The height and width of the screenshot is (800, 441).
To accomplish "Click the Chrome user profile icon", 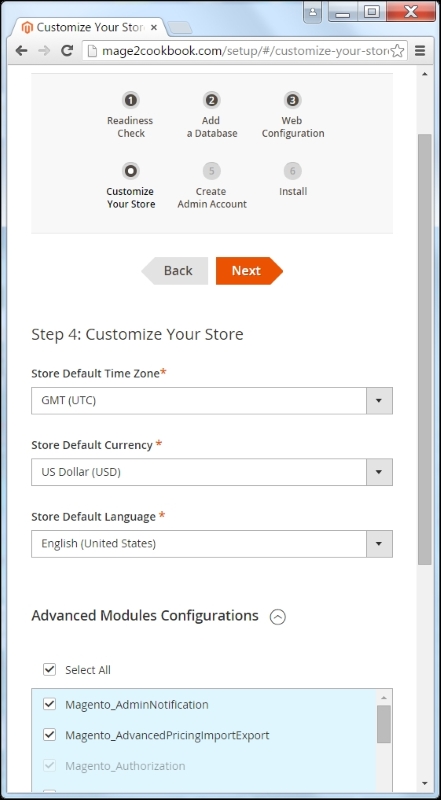I will click(x=313, y=11).
